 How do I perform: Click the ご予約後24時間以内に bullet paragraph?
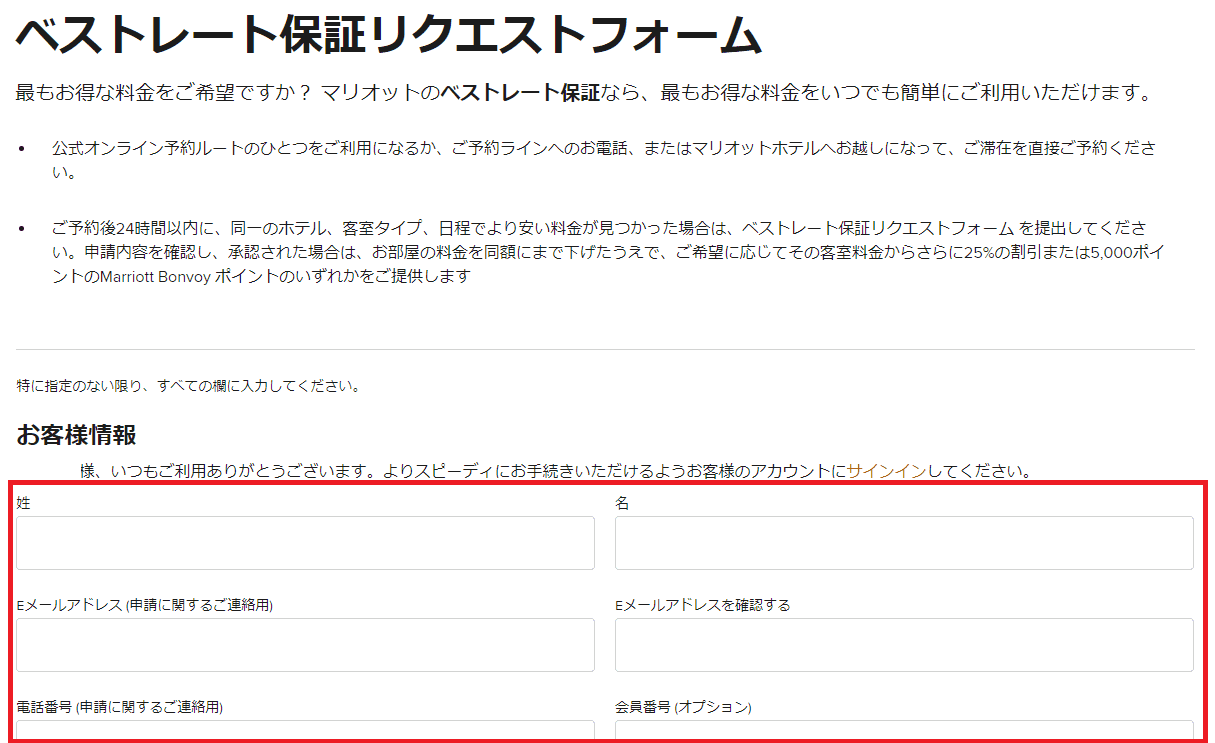[600, 252]
